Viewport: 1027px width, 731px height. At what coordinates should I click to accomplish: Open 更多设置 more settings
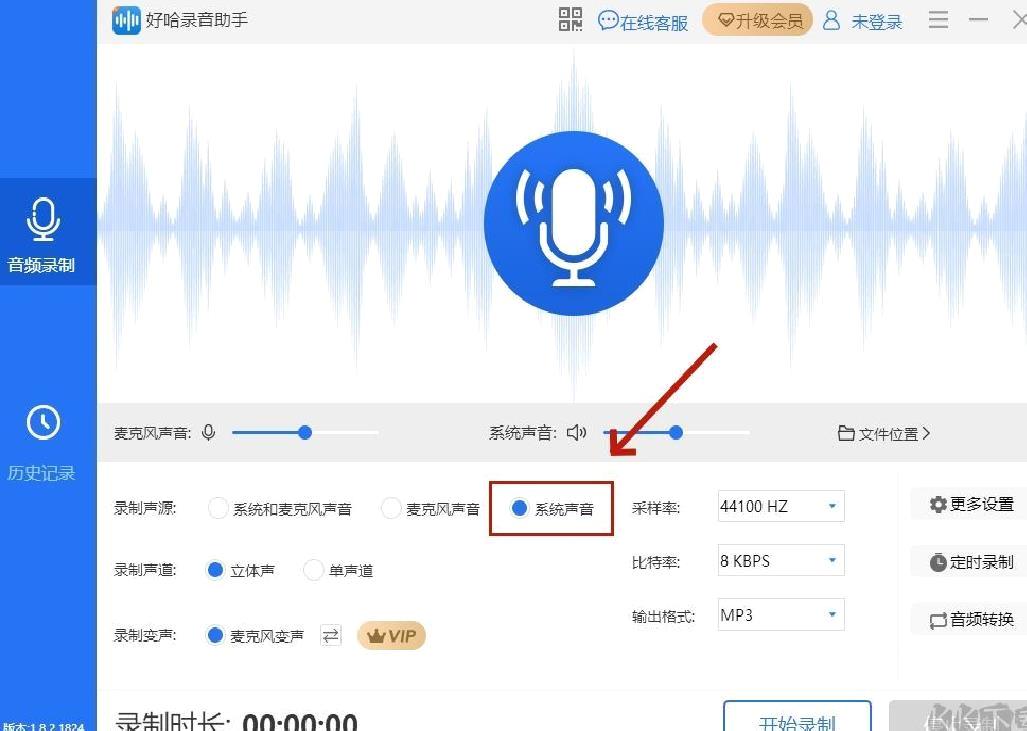click(971, 504)
